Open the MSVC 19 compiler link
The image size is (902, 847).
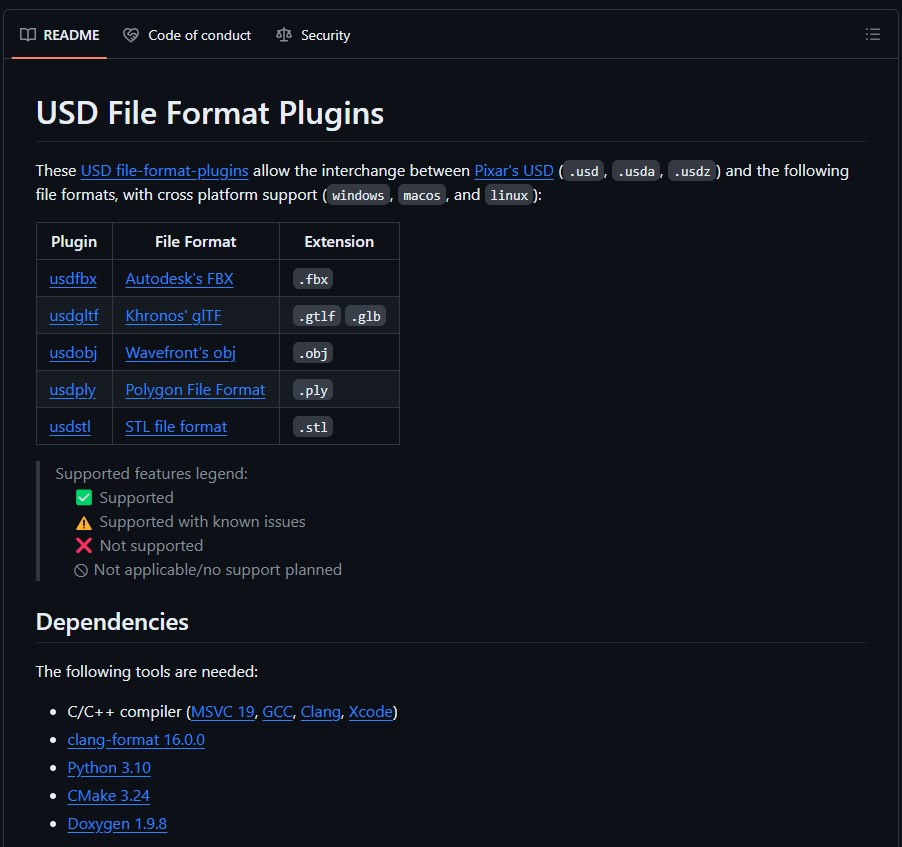pos(223,712)
